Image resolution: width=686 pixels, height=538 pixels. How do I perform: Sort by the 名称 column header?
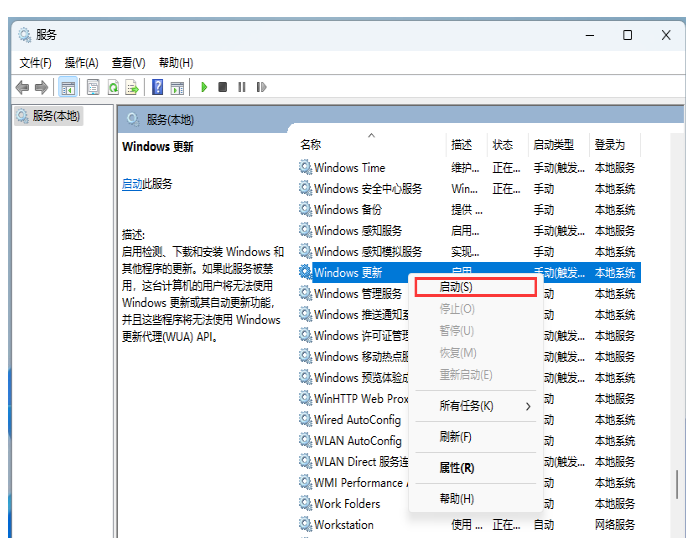[x=370, y=144]
